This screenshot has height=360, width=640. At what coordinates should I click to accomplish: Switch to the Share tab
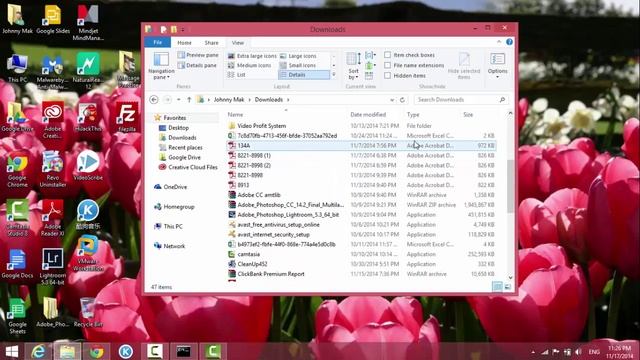211,42
